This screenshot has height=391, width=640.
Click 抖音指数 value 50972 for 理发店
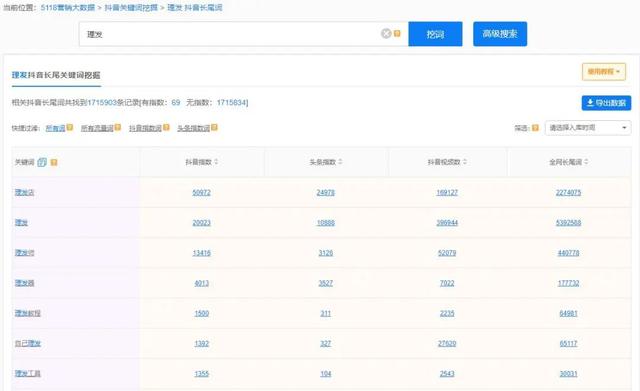point(202,192)
